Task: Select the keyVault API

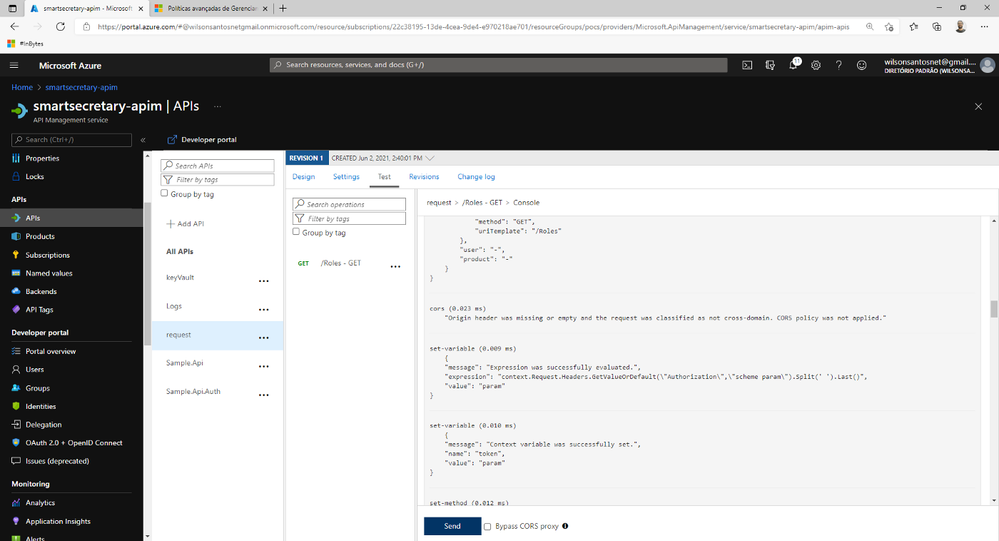Action: [x=180, y=277]
